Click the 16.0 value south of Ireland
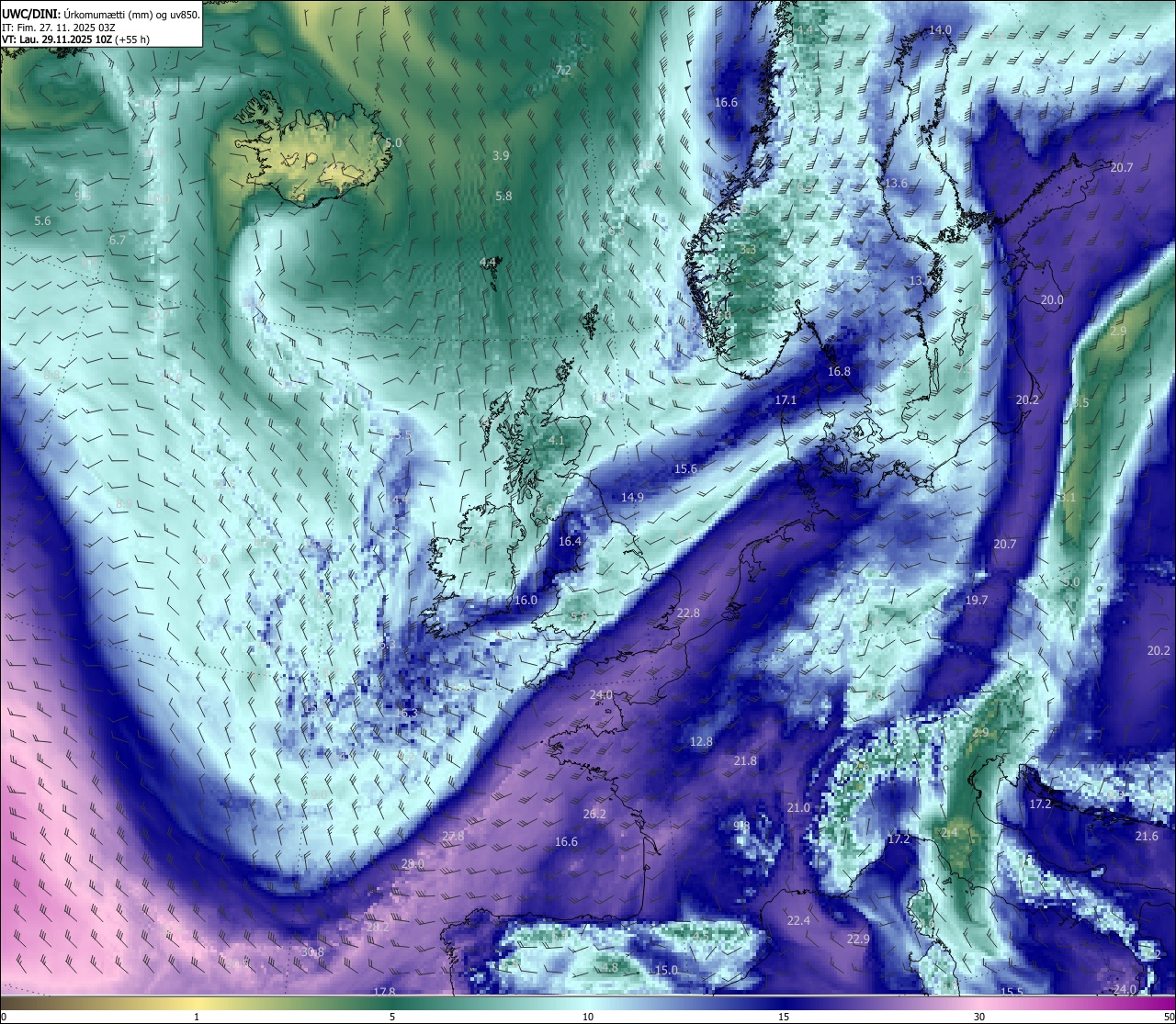 (526, 601)
